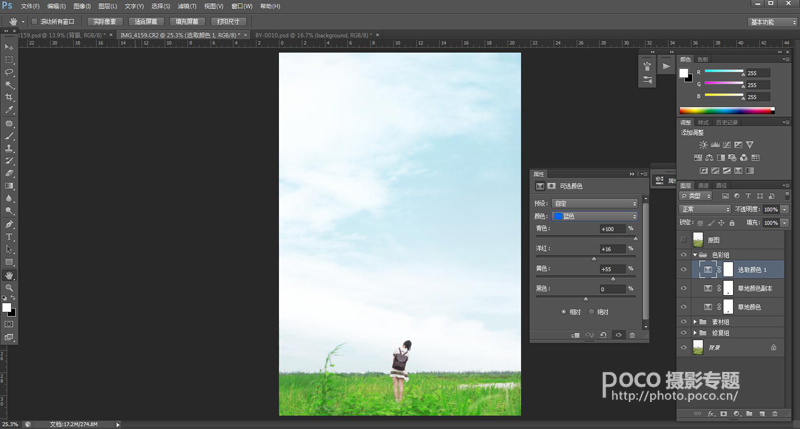Image resolution: width=800 pixels, height=429 pixels.
Task: Click the 填充屏幕 button
Action: pyautogui.click(x=187, y=21)
